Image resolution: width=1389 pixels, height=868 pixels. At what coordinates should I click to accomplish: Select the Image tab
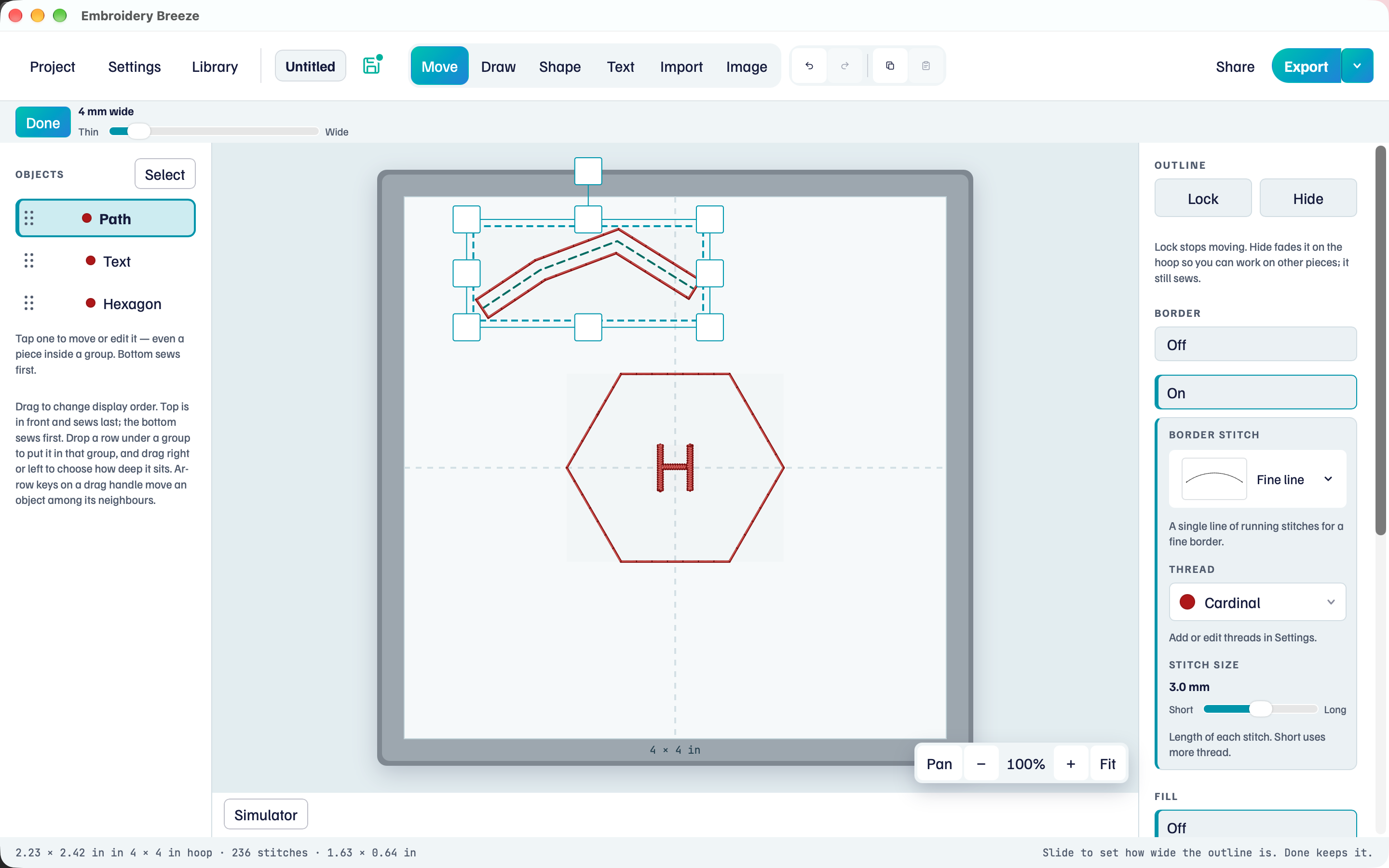tap(746, 67)
